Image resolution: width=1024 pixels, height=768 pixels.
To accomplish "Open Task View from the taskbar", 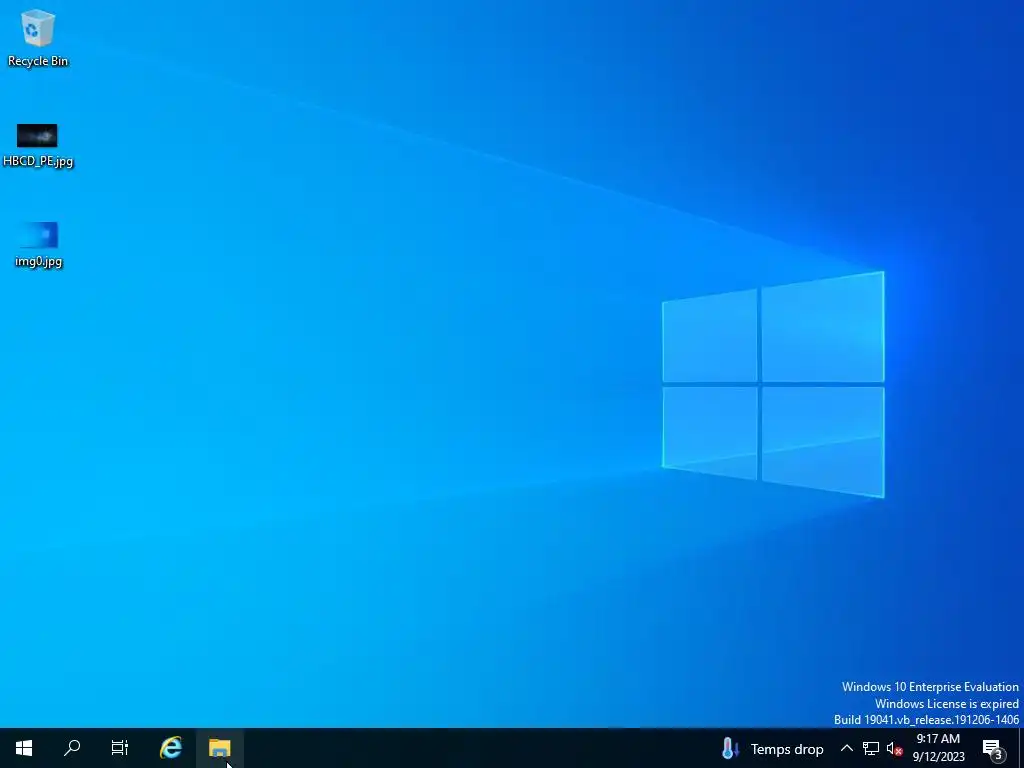I will [120, 748].
